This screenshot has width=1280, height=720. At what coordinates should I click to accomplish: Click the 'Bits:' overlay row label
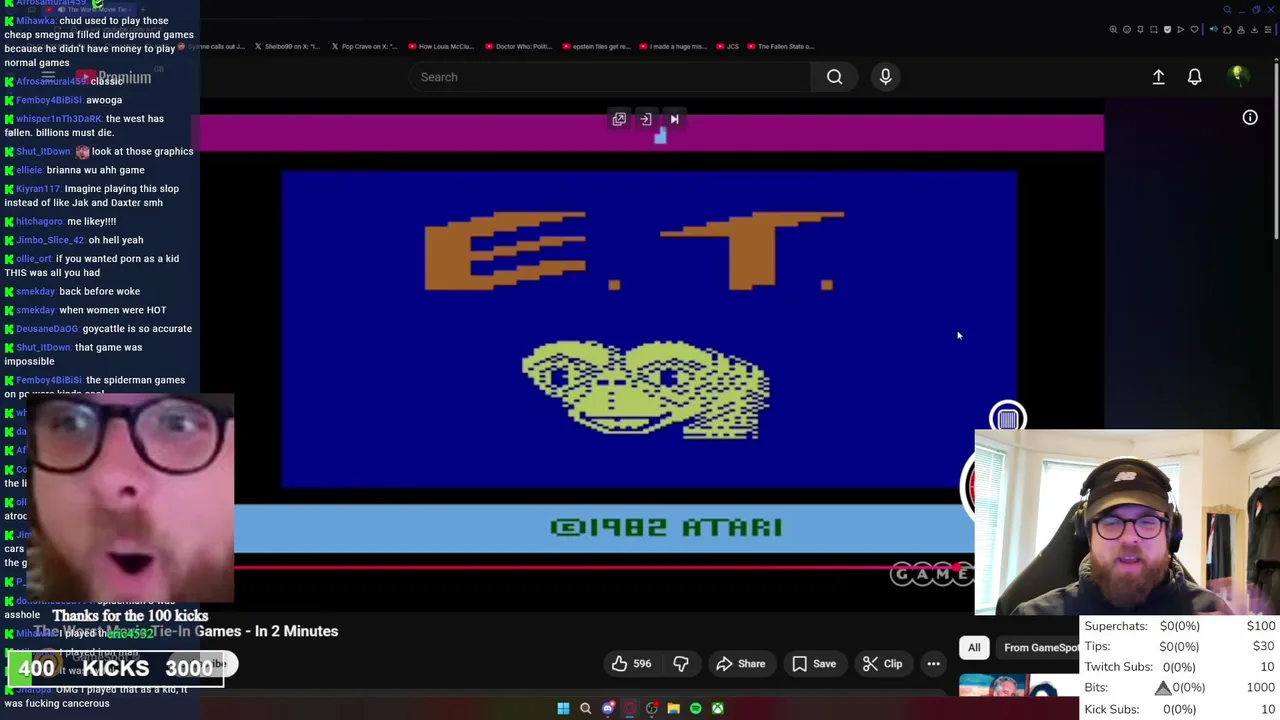pyautogui.click(x=1096, y=688)
